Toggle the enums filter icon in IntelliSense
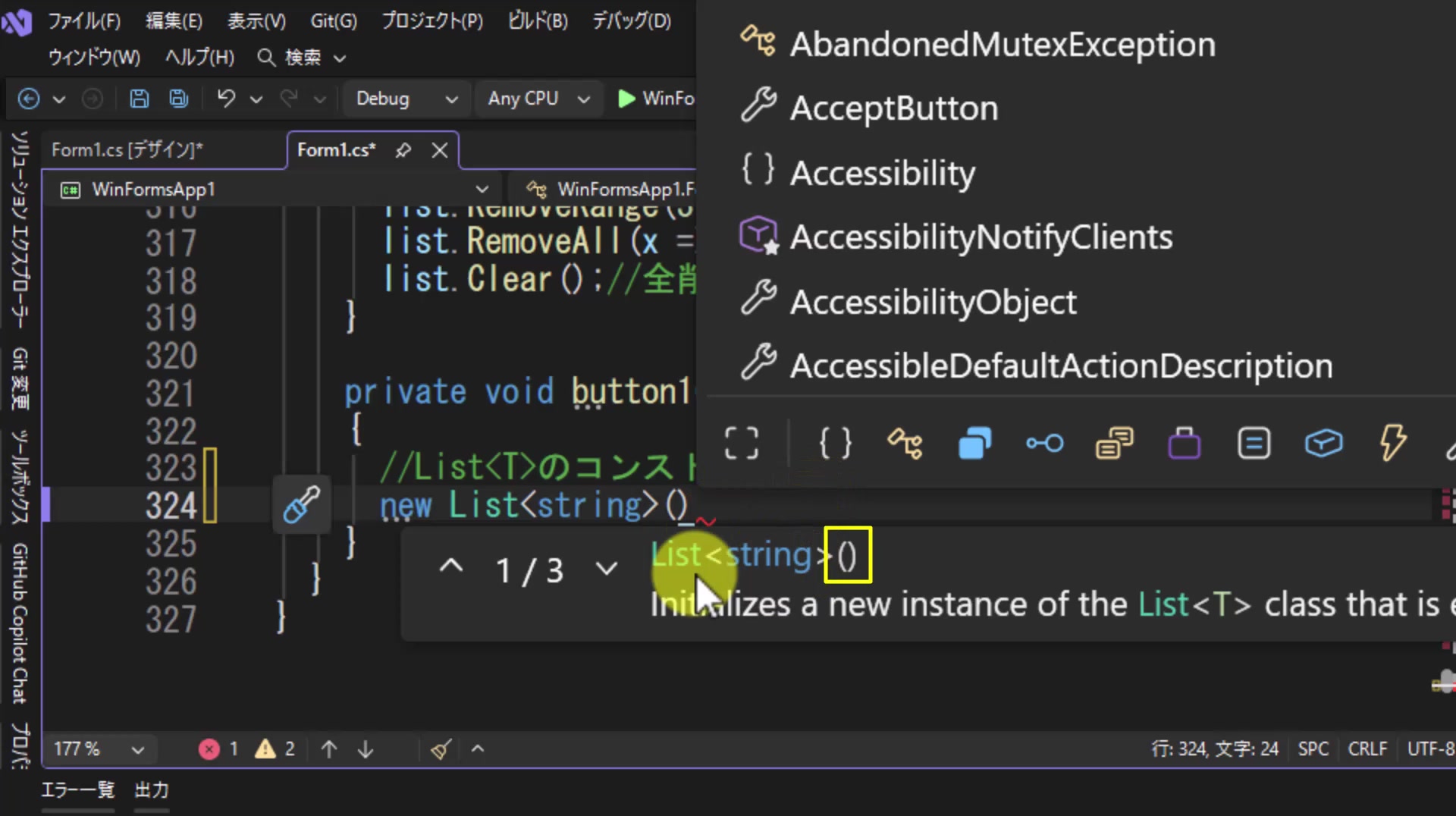 [x=1114, y=443]
